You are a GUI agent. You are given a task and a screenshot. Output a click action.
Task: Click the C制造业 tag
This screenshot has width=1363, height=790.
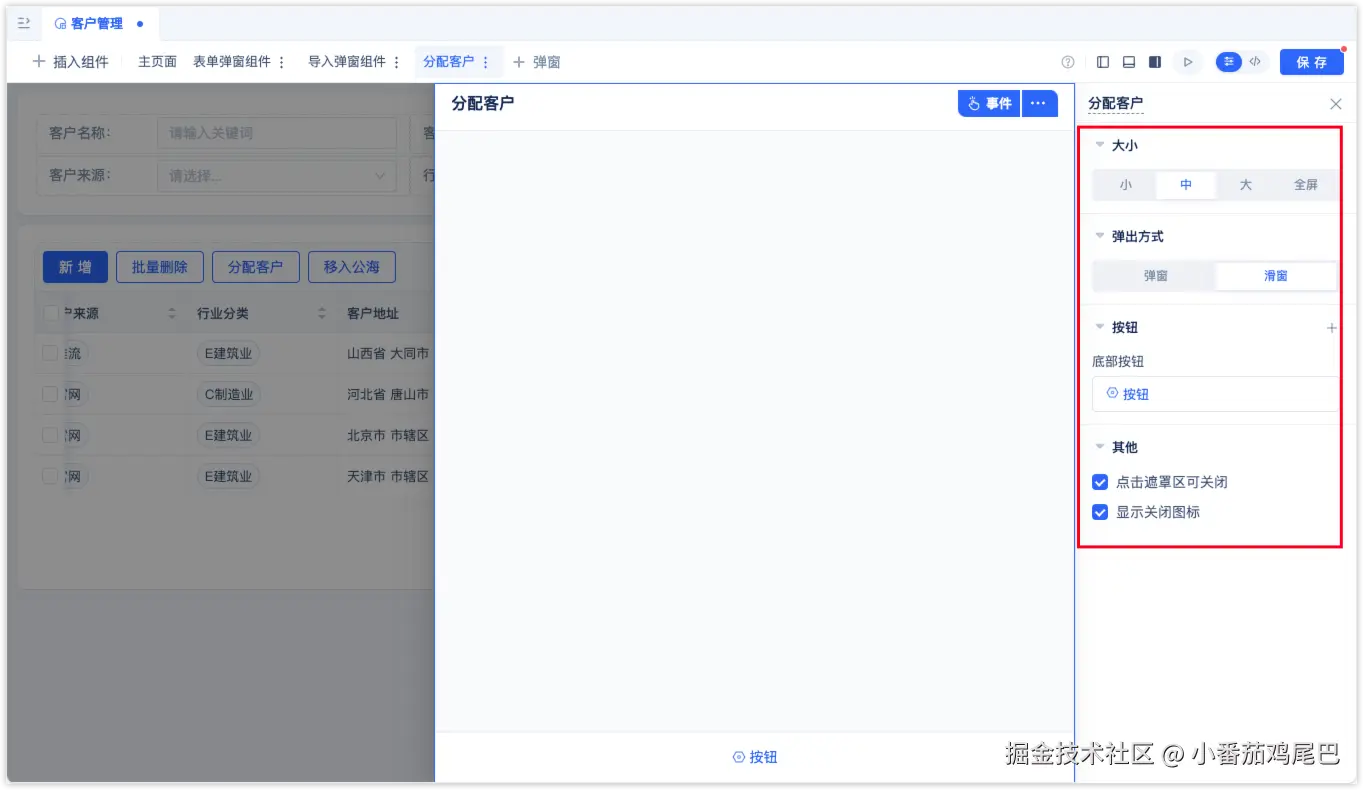click(x=229, y=394)
